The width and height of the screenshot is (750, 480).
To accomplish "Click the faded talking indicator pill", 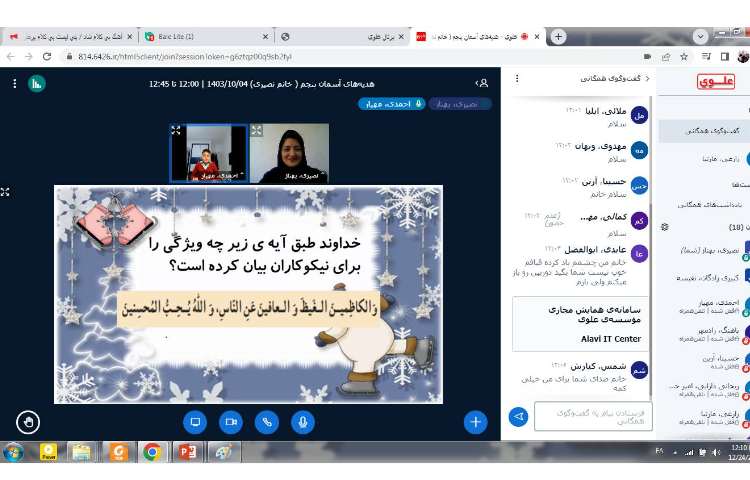I will (x=460, y=104).
